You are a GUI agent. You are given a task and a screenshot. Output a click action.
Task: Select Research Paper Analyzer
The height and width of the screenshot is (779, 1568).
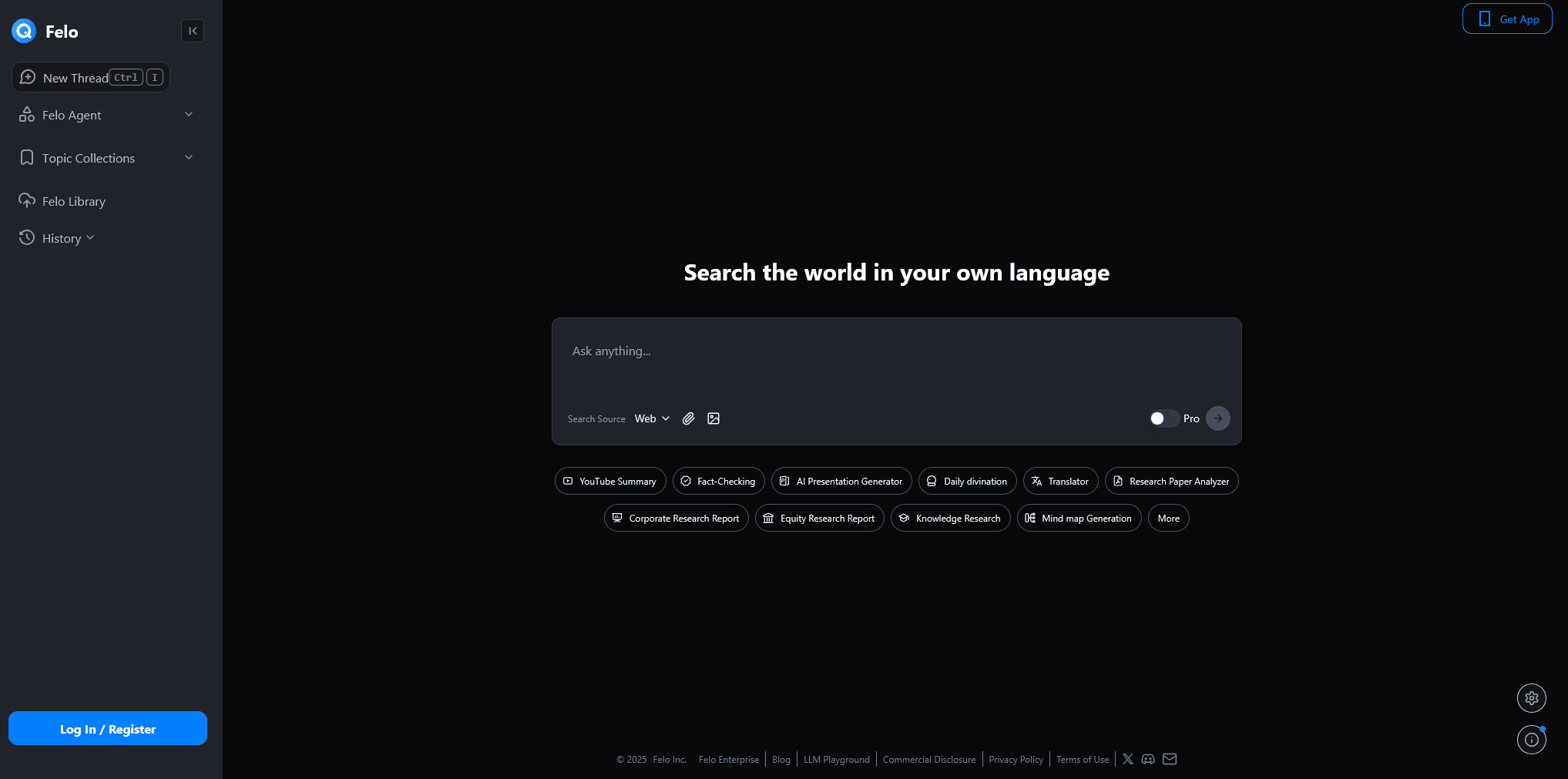pyautogui.click(x=1172, y=481)
